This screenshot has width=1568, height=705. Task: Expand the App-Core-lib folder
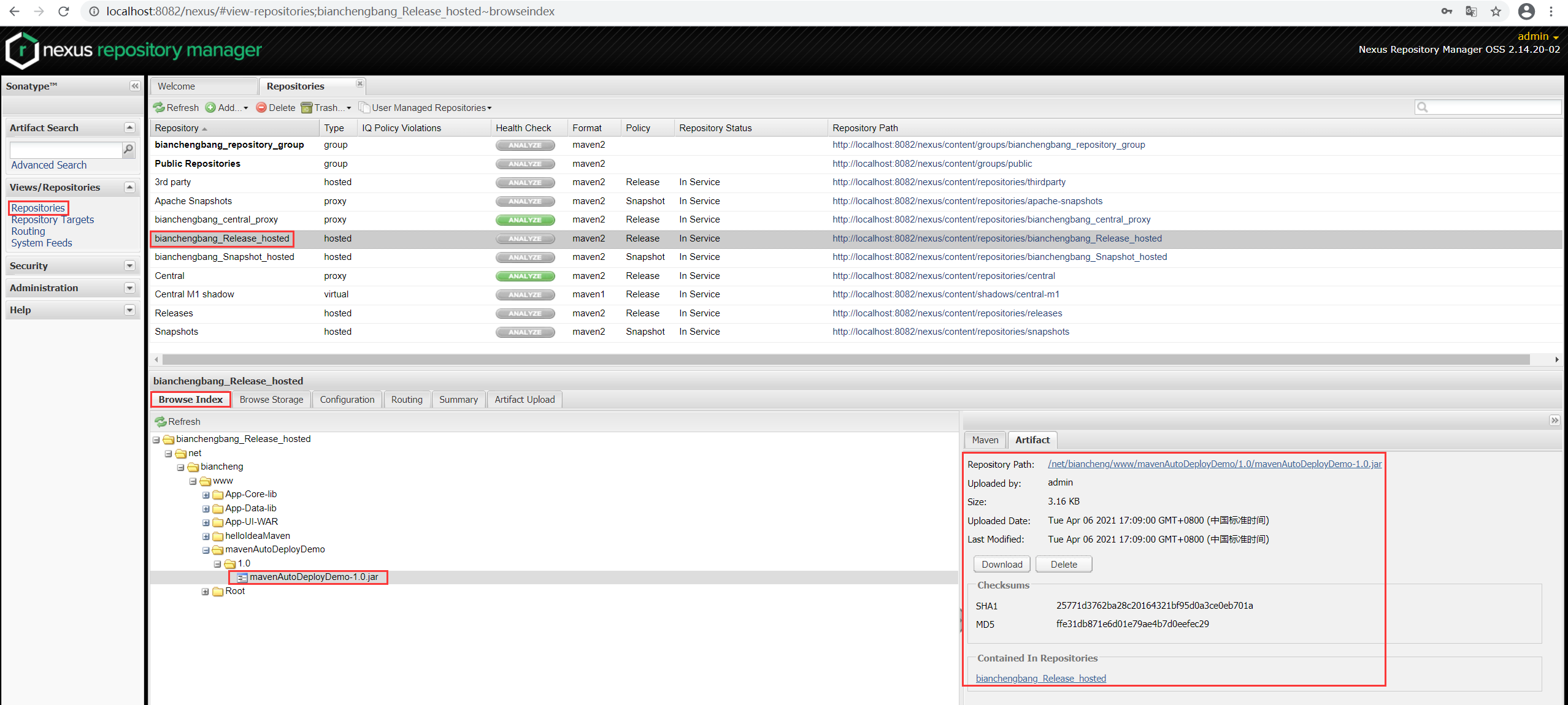pos(206,495)
